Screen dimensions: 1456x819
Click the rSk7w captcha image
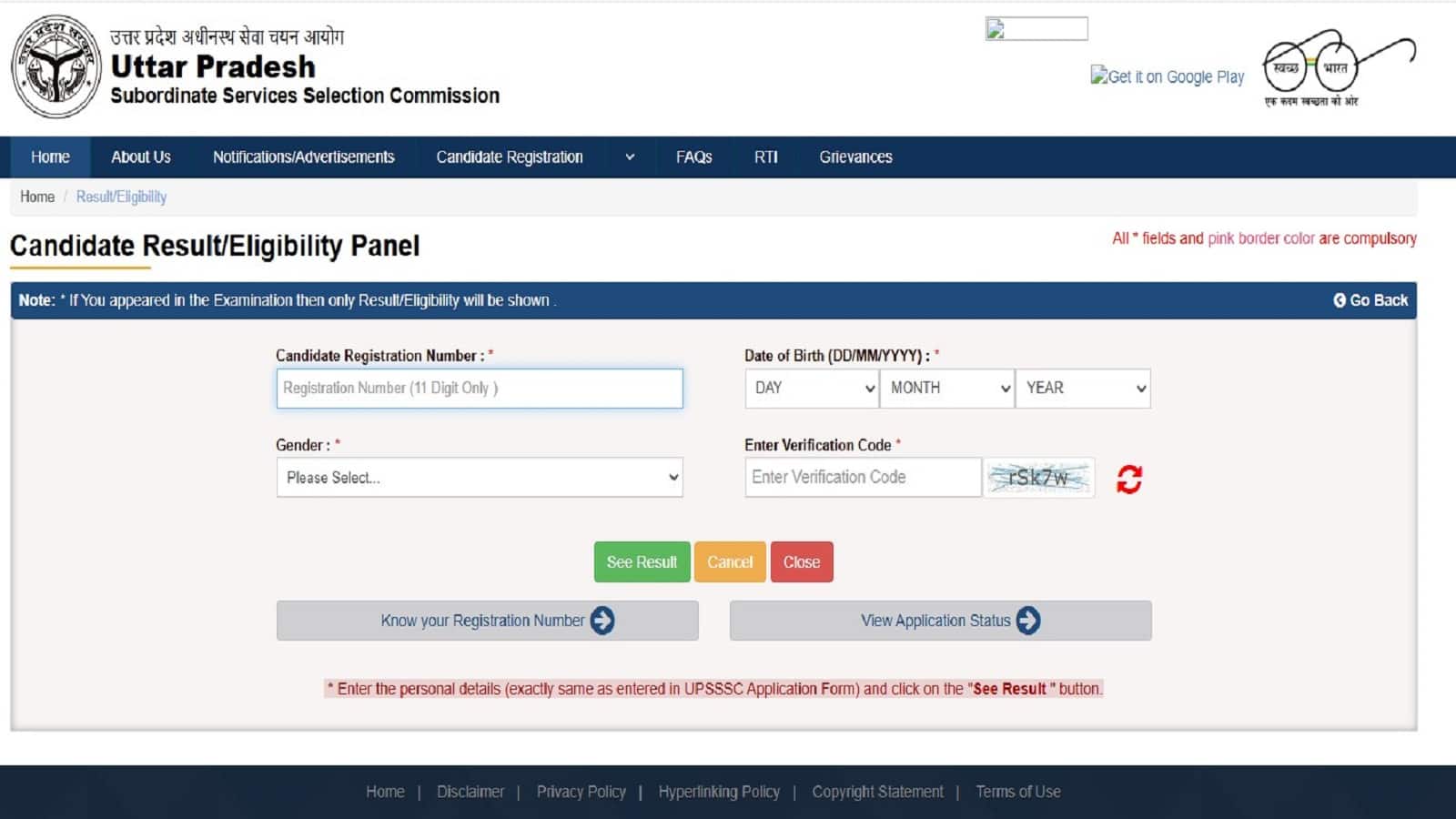[1038, 478]
